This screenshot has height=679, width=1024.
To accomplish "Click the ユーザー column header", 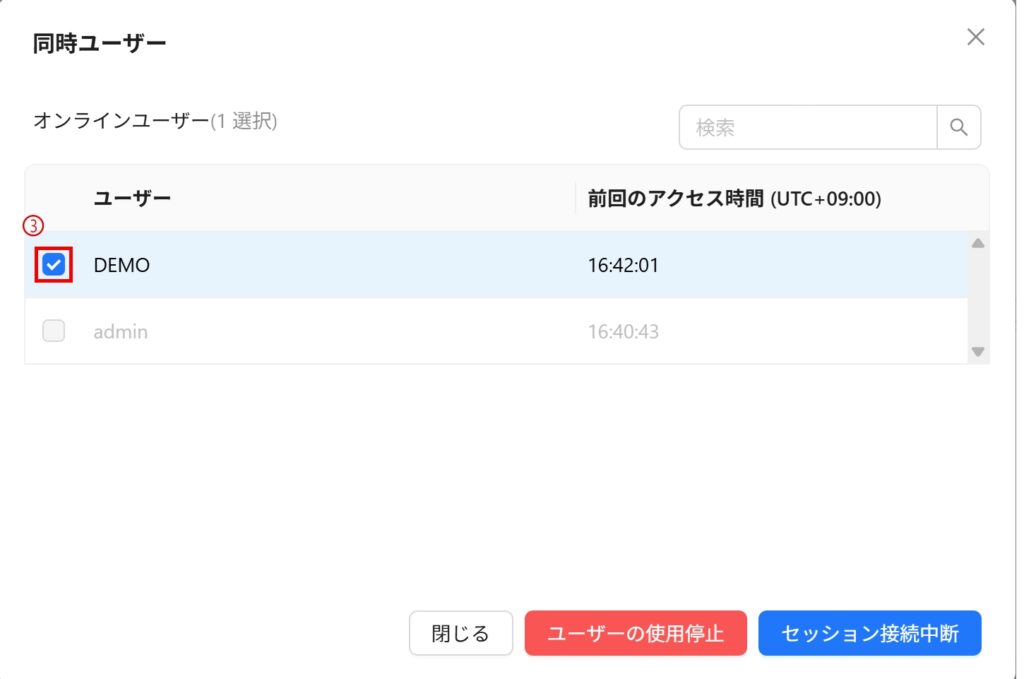I will [132, 198].
